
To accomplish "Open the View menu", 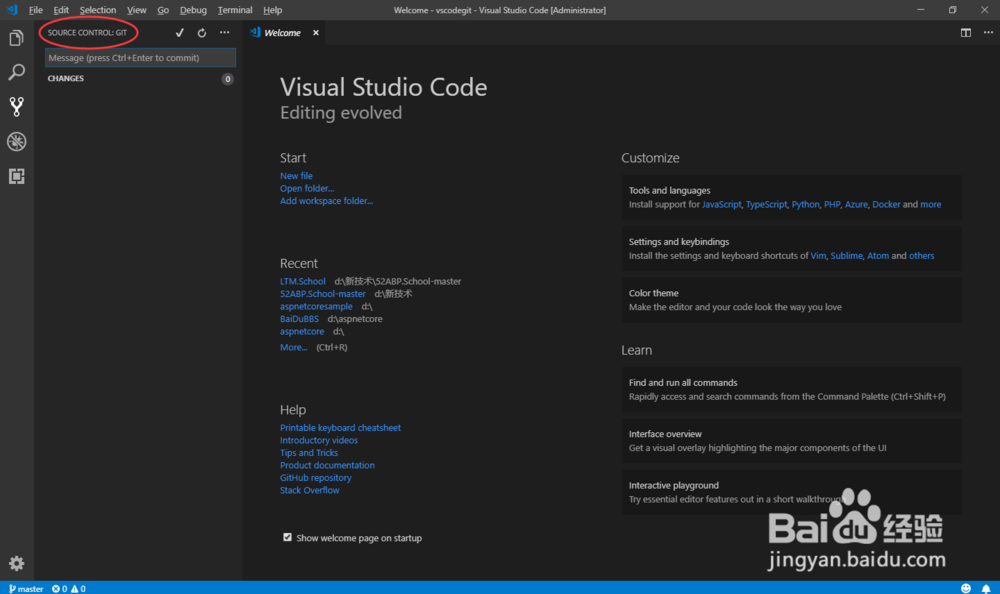I will pyautogui.click(x=136, y=10).
